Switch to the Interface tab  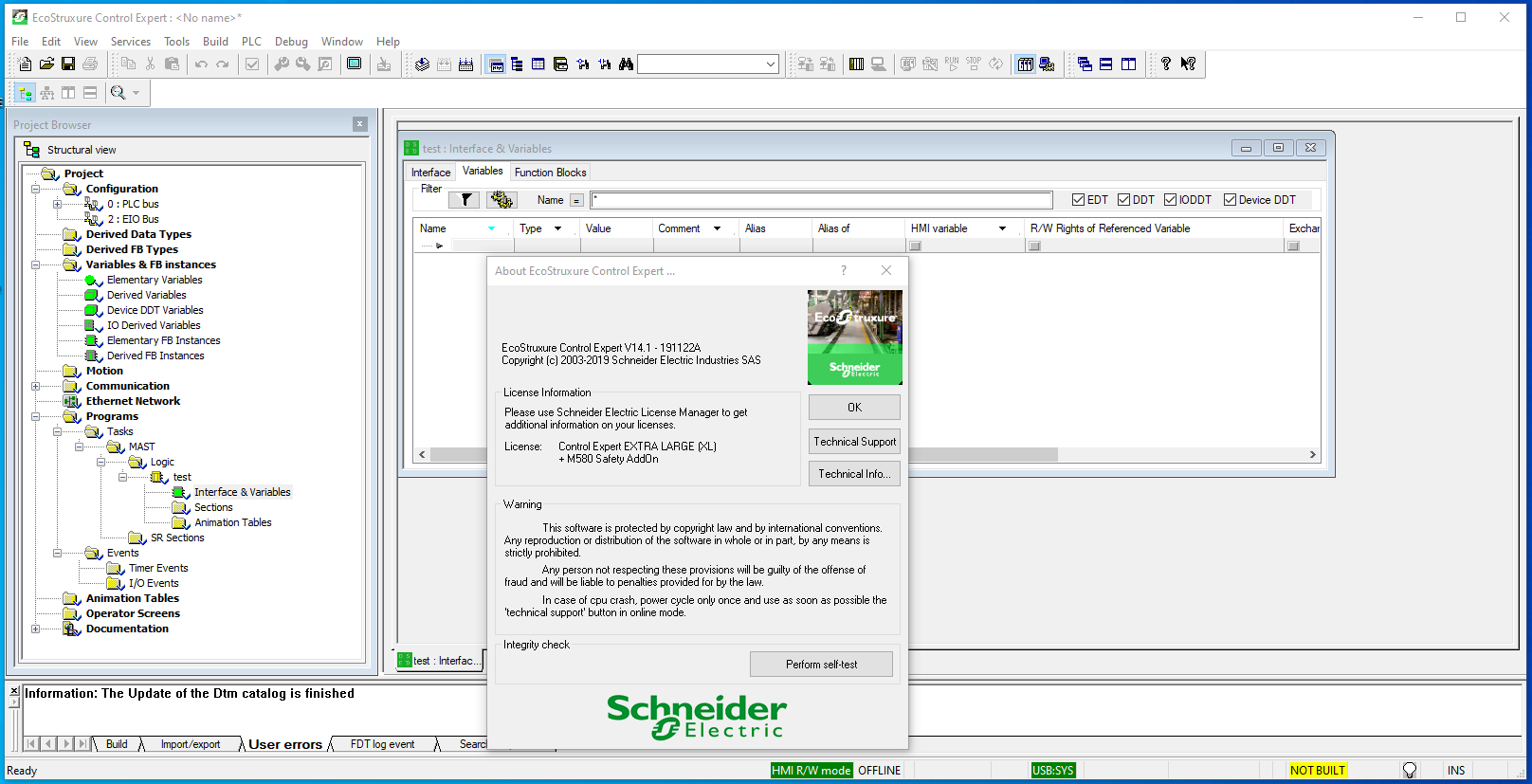point(430,173)
